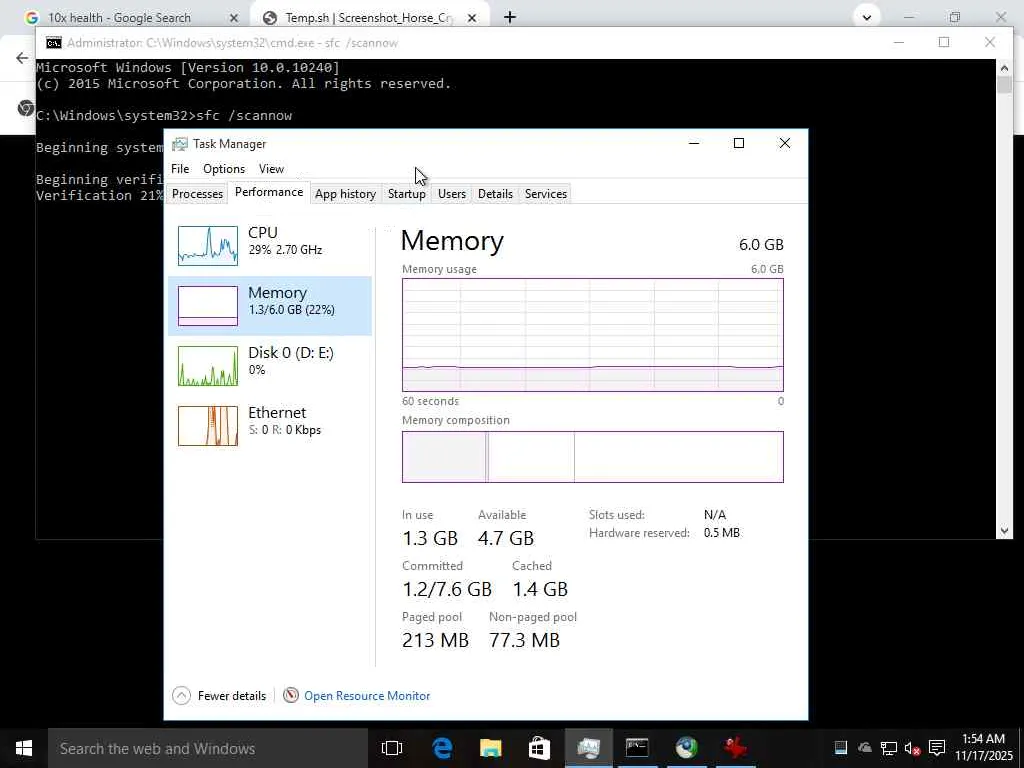Switch to the Processes tab
This screenshot has height=768, width=1024.
(197, 194)
